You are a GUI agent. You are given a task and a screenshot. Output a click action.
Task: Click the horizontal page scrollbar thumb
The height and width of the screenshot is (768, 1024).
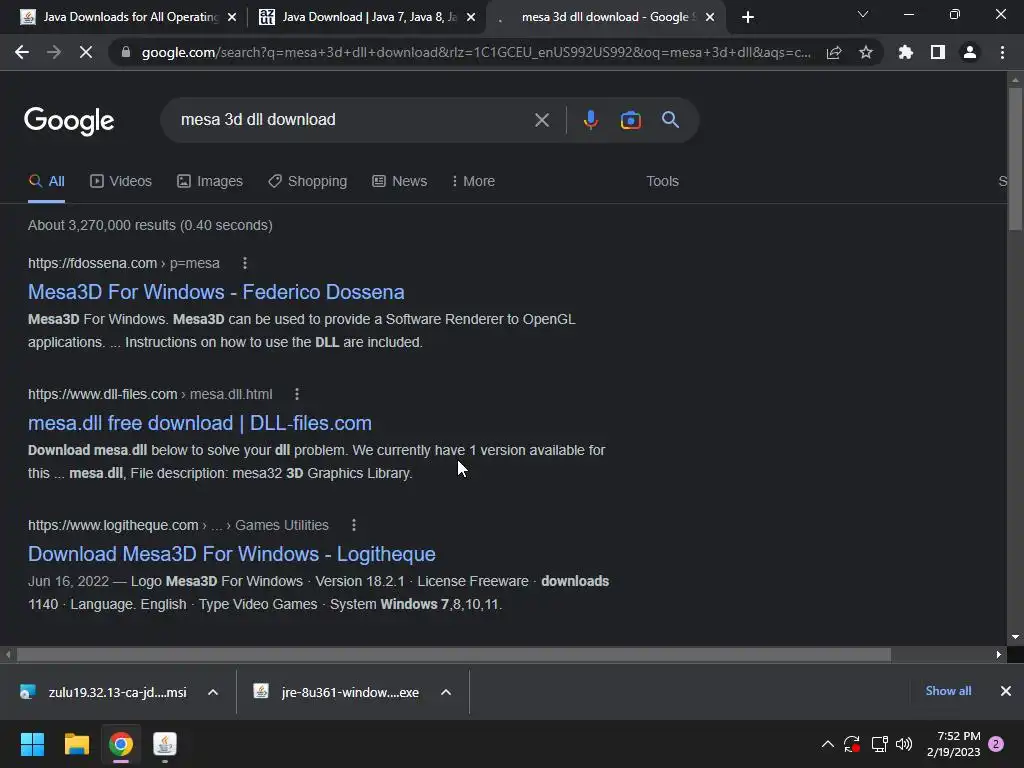pyautogui.click(x=454, y=654)
